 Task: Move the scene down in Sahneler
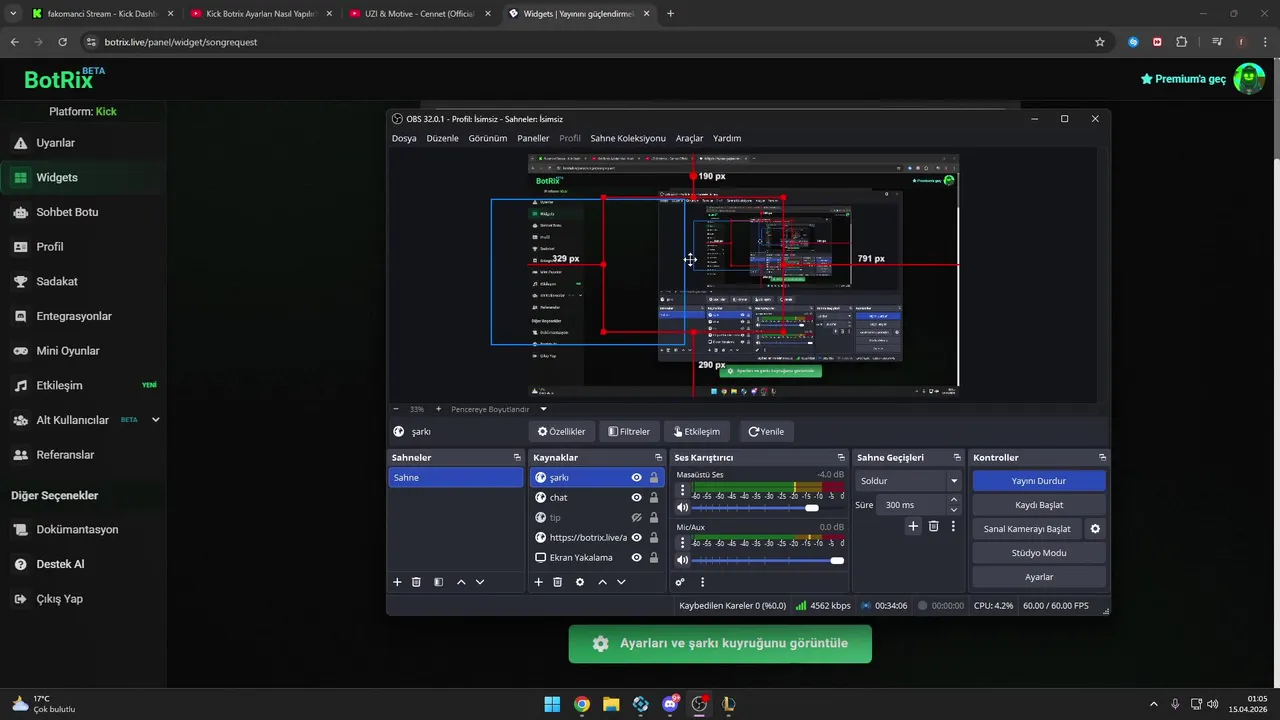pyautogui.click(x=480, y=582)
